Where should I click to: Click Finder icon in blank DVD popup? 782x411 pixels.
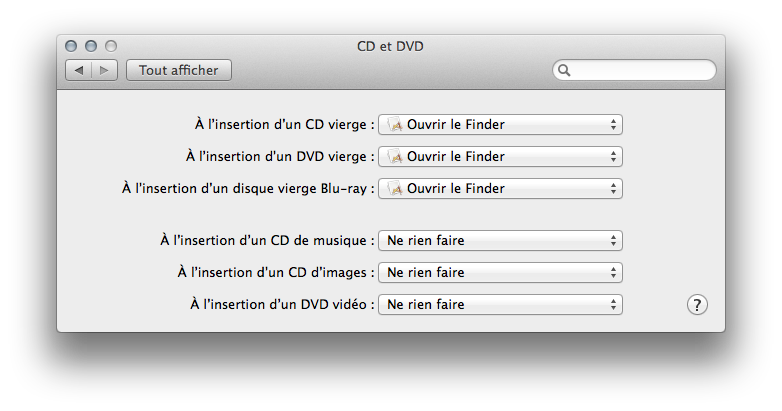tap(395, 157)
